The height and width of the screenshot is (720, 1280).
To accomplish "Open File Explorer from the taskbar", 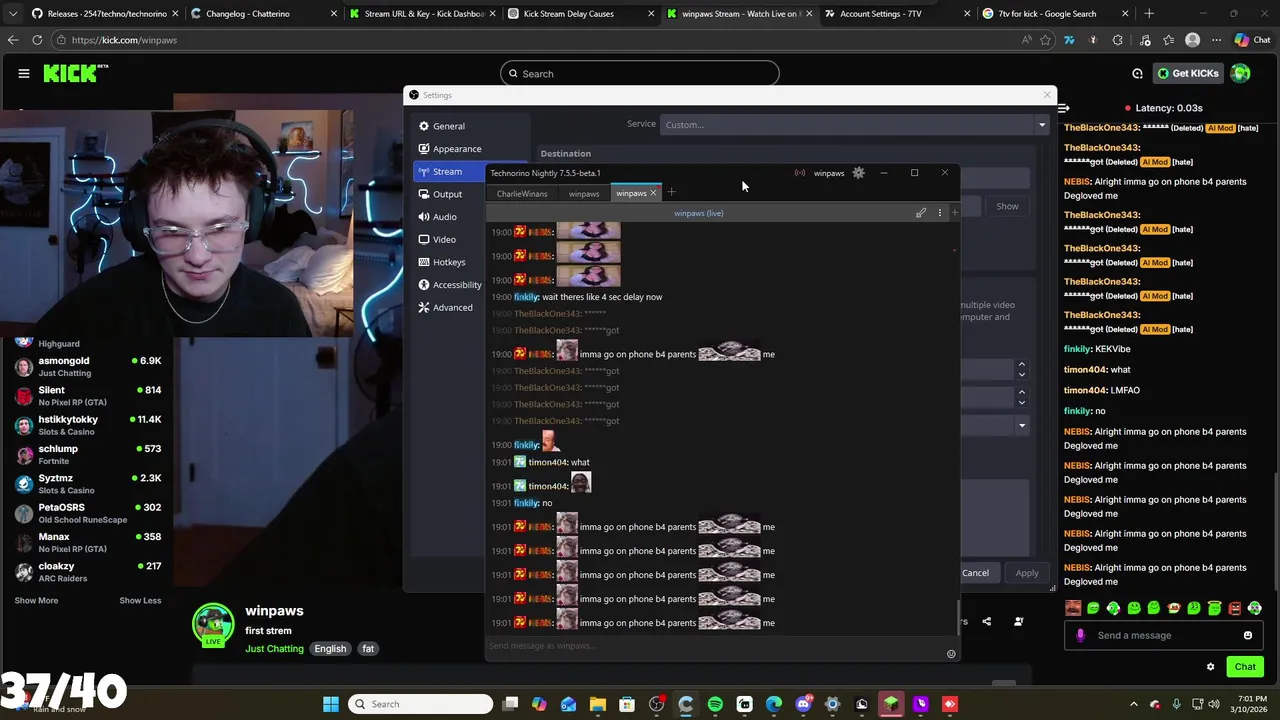I will pos(597,704).
